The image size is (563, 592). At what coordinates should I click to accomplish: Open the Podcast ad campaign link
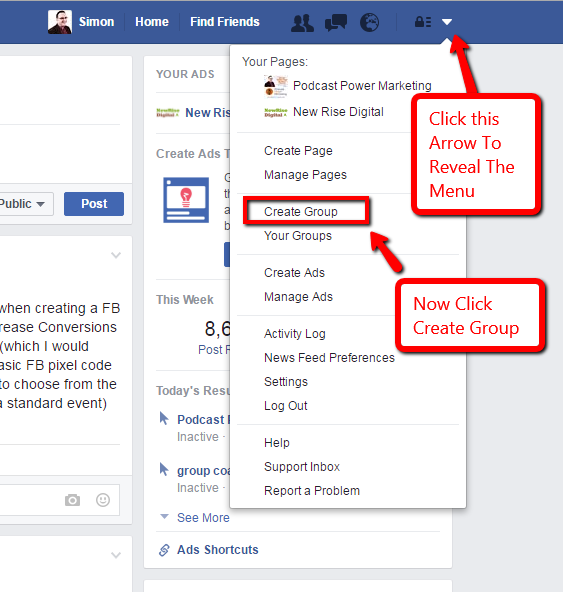(x=203, y=419)
